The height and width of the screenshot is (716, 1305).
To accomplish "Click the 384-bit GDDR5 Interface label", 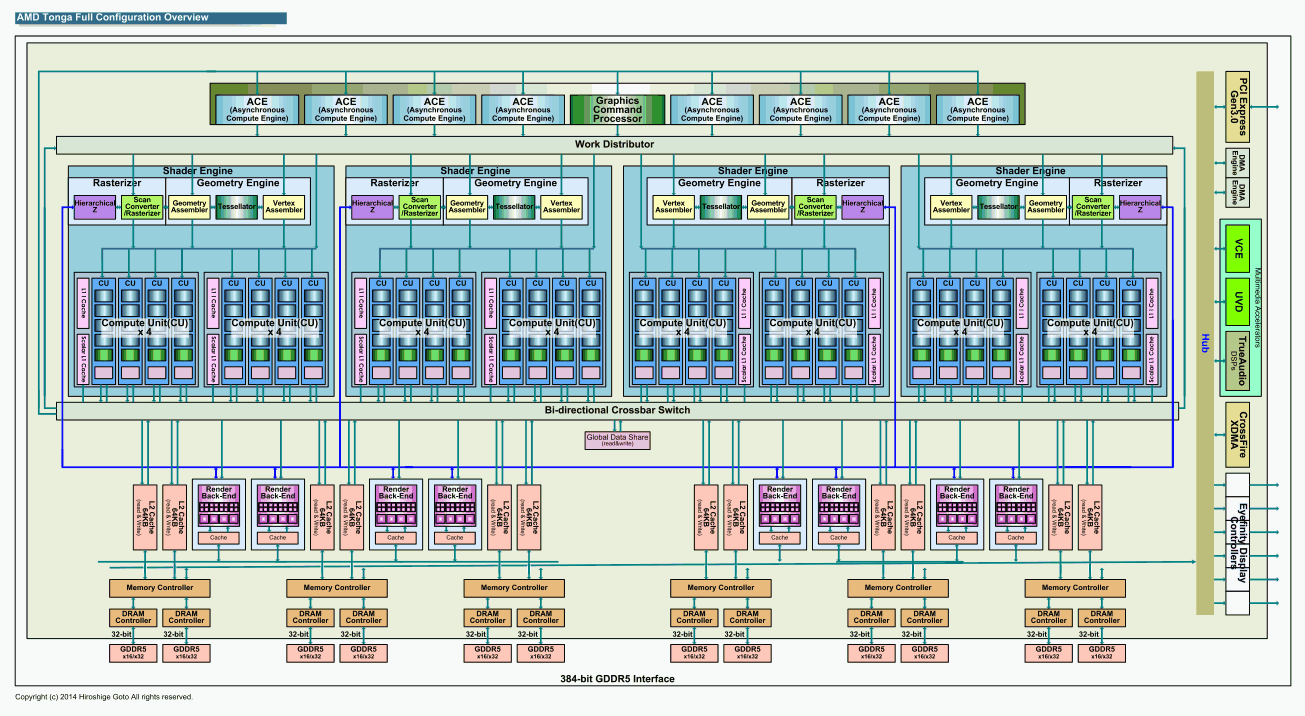I will (x=617, y=679).
